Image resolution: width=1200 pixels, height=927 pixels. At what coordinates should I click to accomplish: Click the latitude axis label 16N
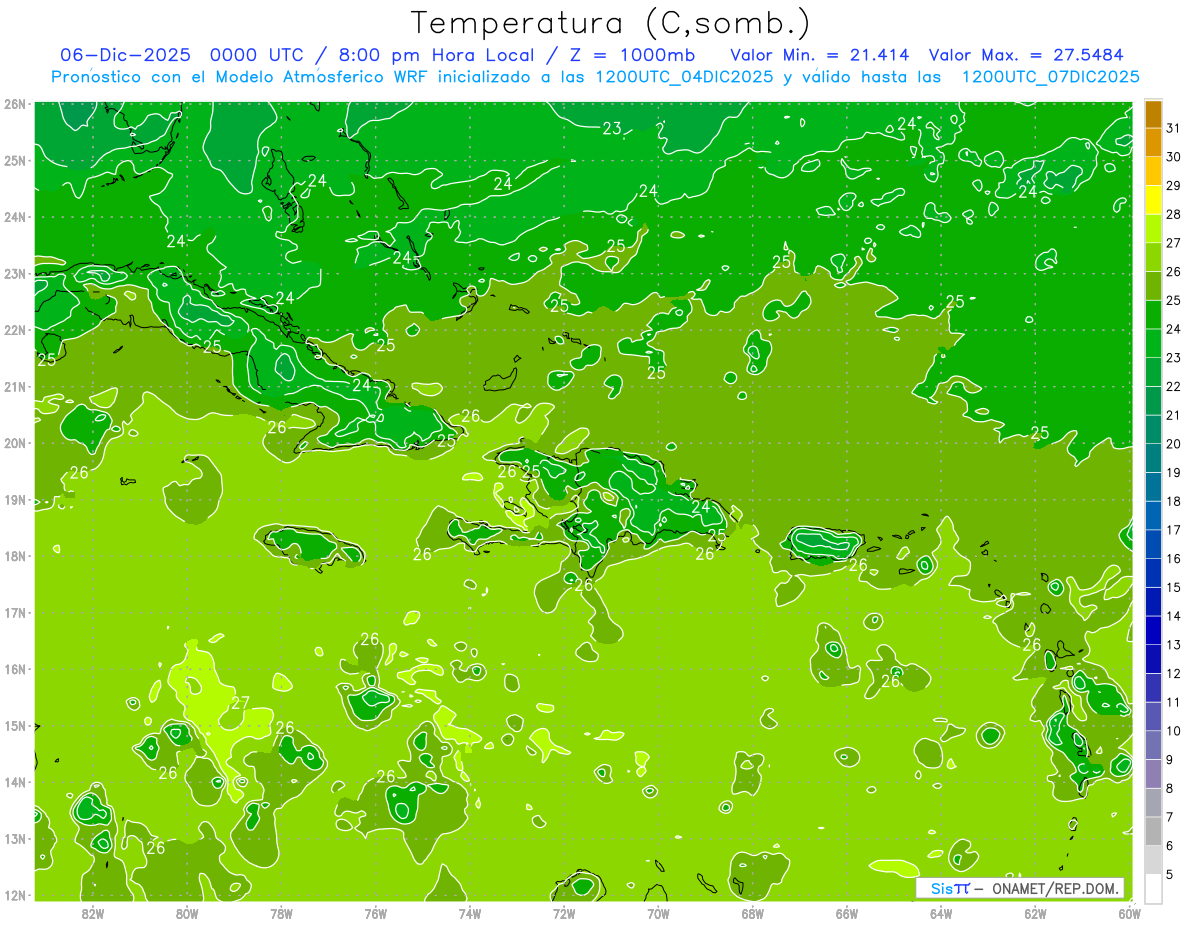click(14, 669)
